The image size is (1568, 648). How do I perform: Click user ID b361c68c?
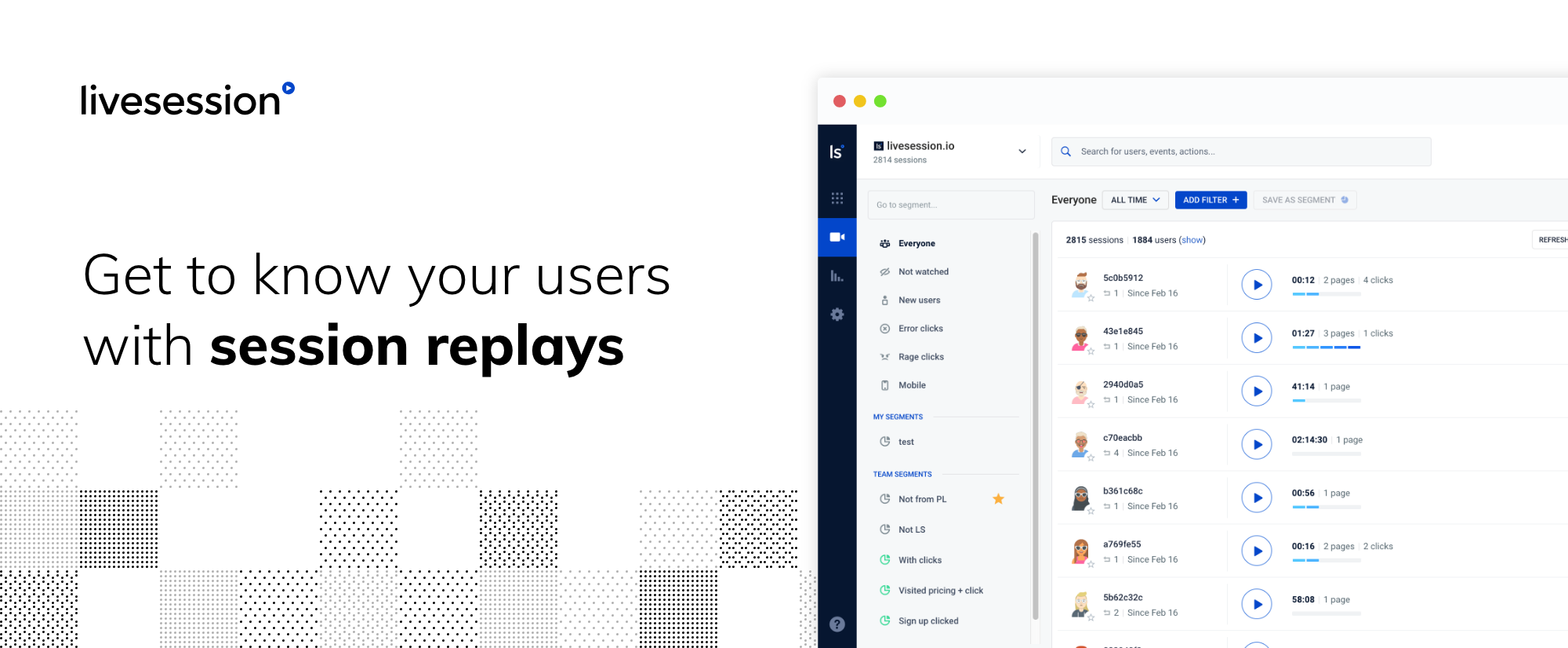(1123, 491)
